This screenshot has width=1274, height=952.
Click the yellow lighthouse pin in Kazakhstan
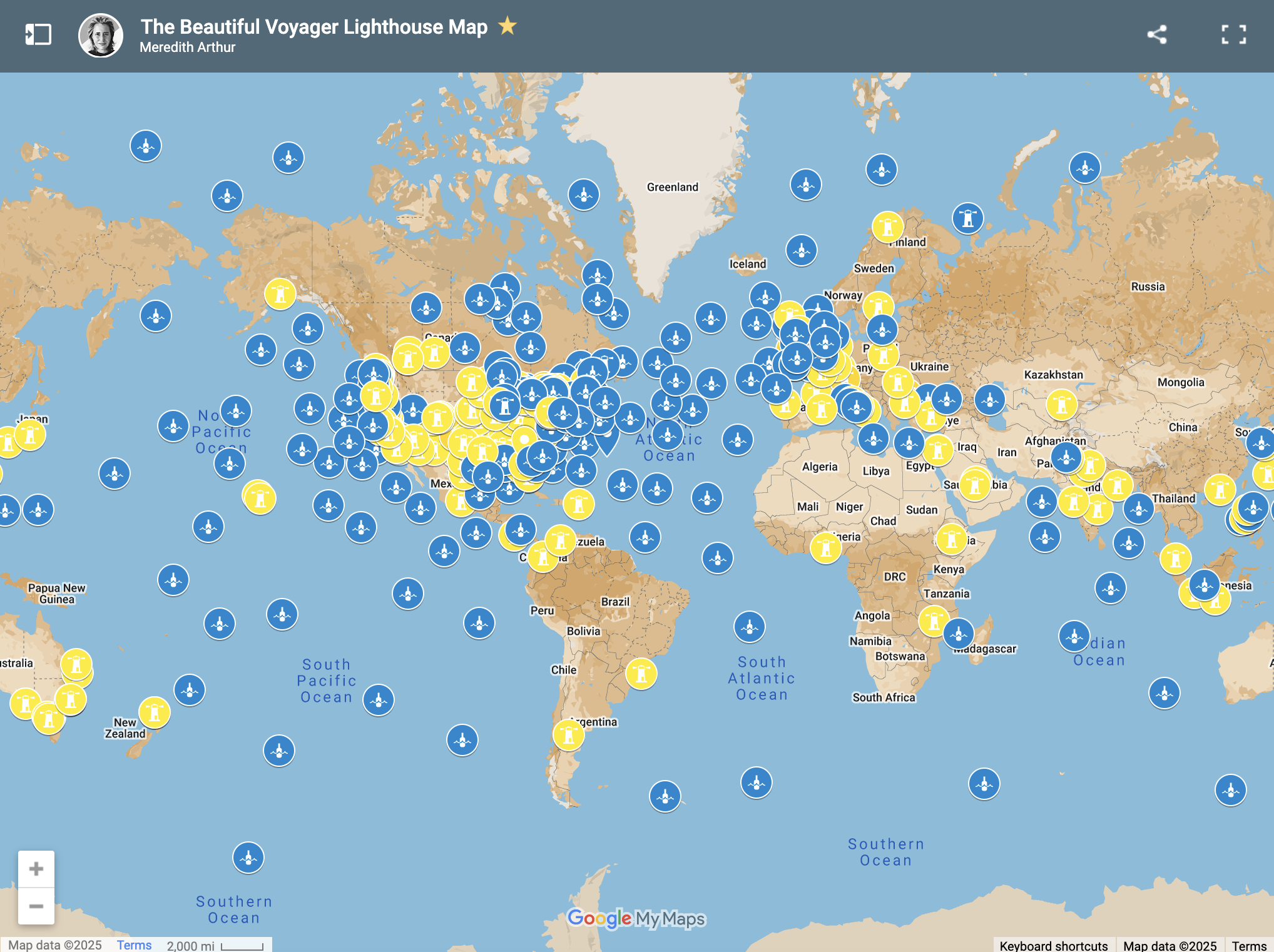(1061, 405)
